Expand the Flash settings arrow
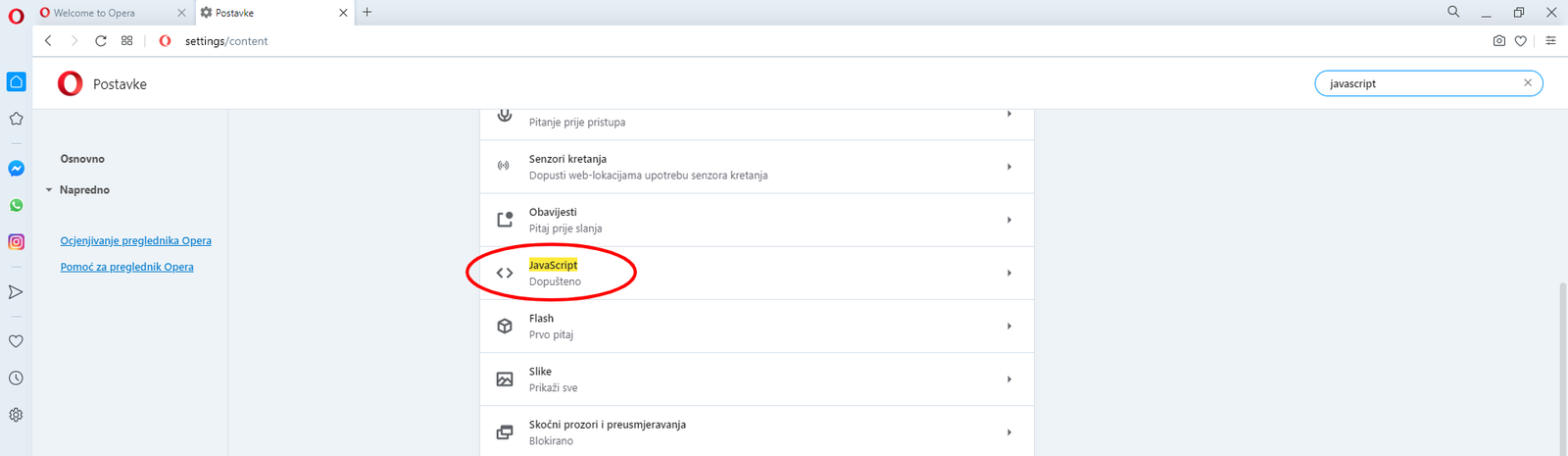This screenshot has height=456, width=1568. tap(1008, 326)
